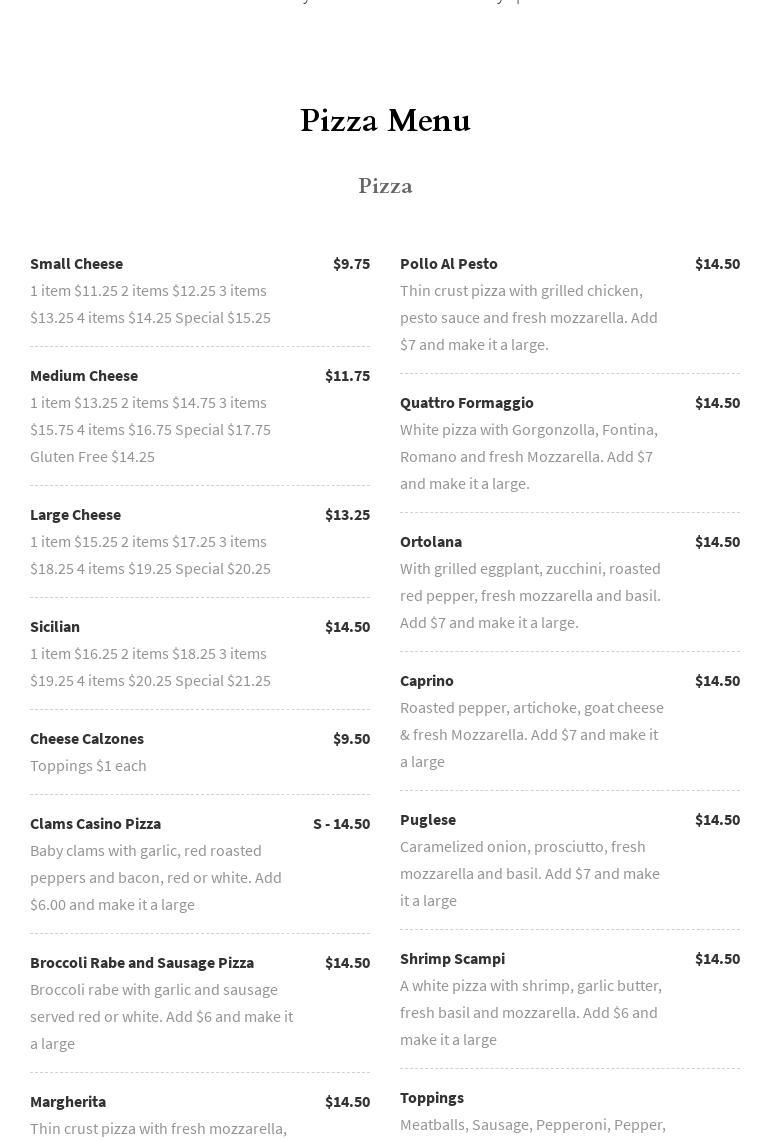The image size is (770, 1140).
Task: Click the Pizza Menu heading
Action: (x=385, y=121)
